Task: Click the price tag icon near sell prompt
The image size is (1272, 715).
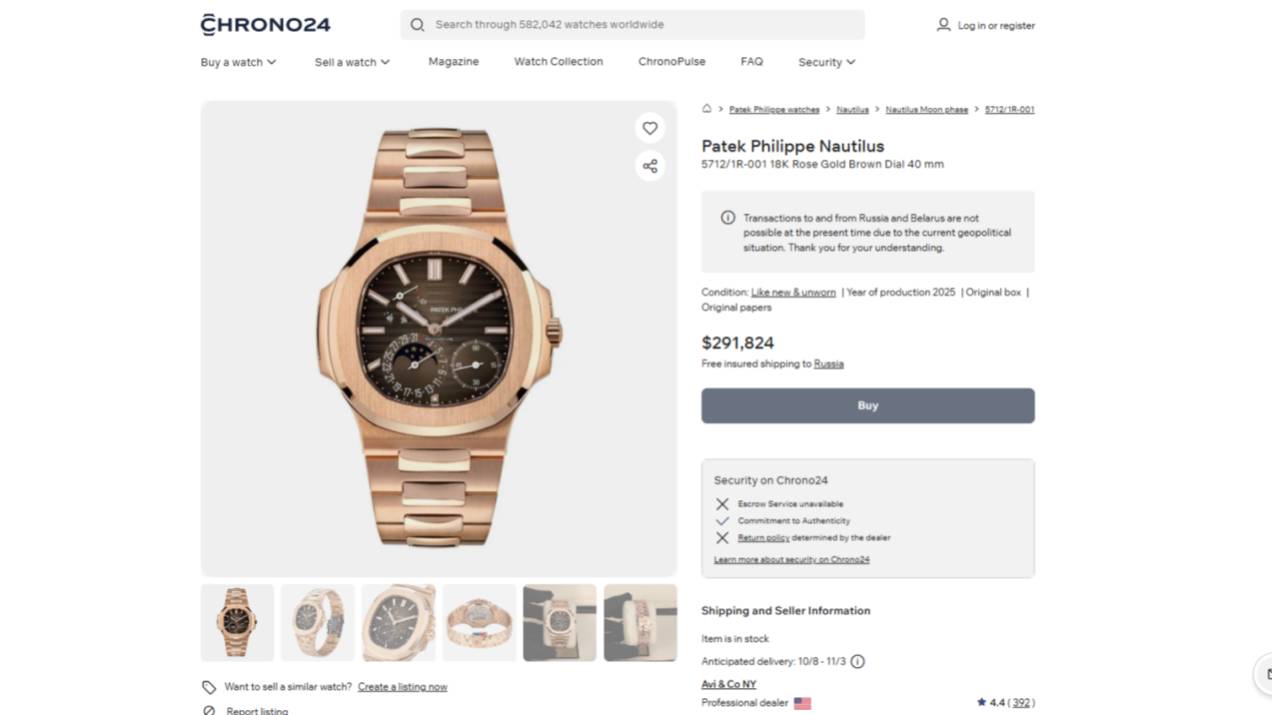Action: pyautogui.click(x=209, y=687)
